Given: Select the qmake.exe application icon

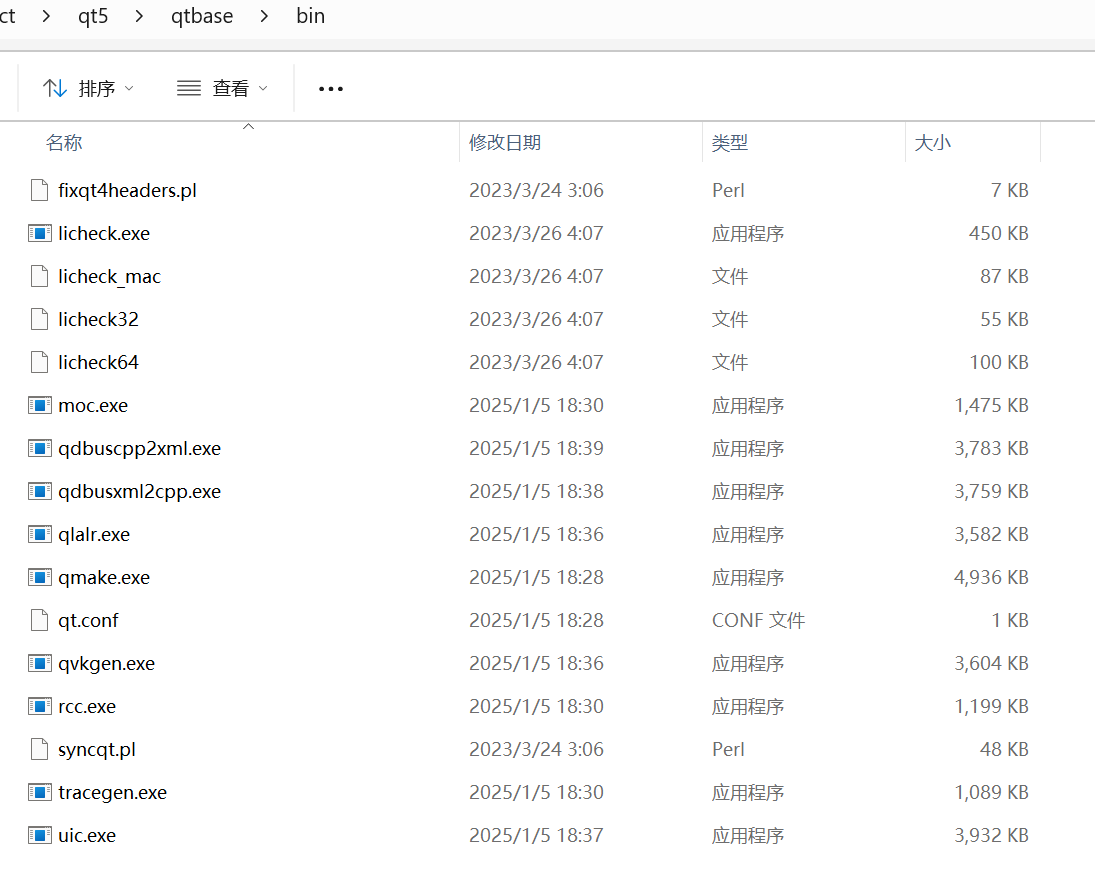Looking at the screenshot, I should tap(40, 578).
